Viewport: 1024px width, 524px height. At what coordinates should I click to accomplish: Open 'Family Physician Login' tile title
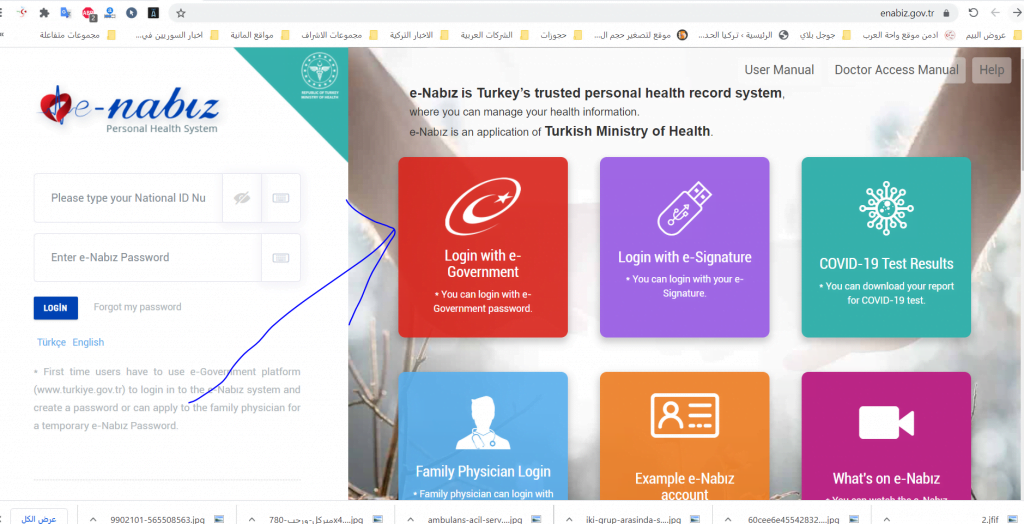(483, 472)
